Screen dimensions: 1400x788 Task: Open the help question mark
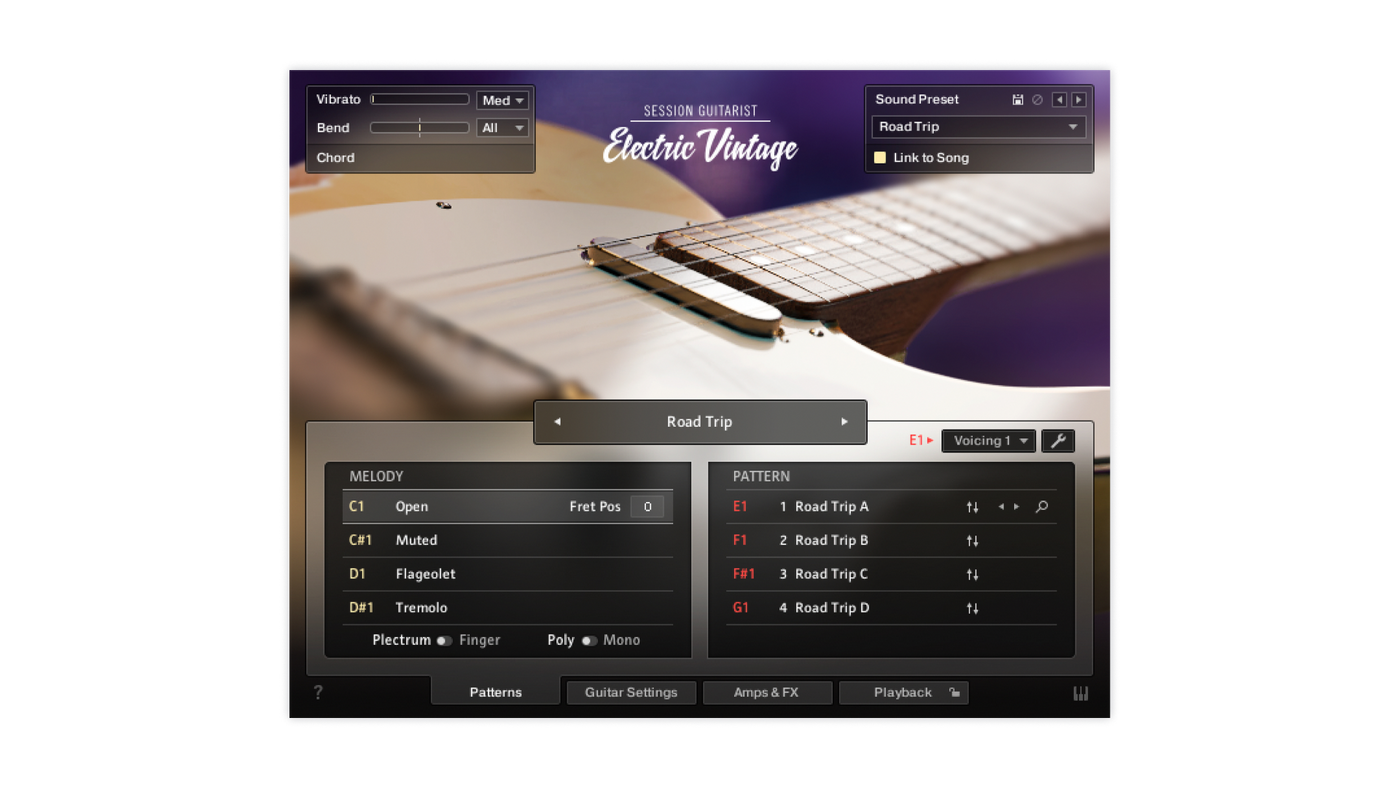(x=318, y=692)
